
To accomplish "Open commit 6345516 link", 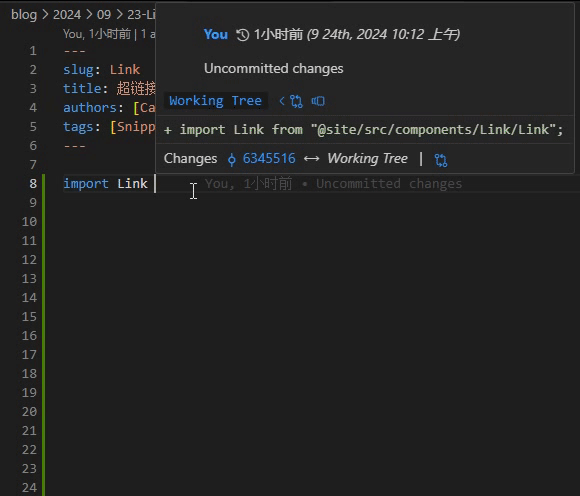I will pos(269,159).
